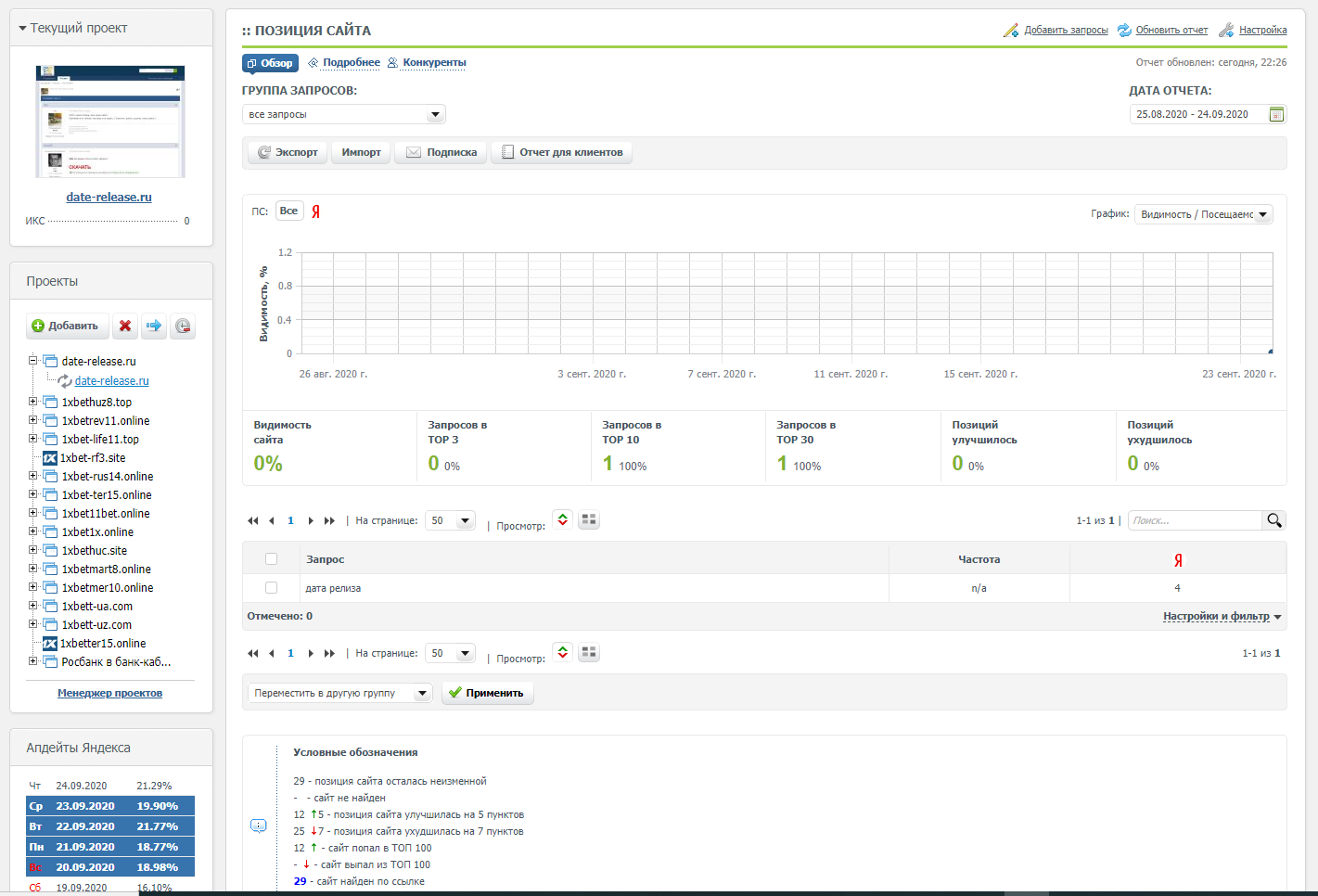Select the Yandex search engine filter icon
The width and height of the screenshot is (1318, 896).
(315, 211)
